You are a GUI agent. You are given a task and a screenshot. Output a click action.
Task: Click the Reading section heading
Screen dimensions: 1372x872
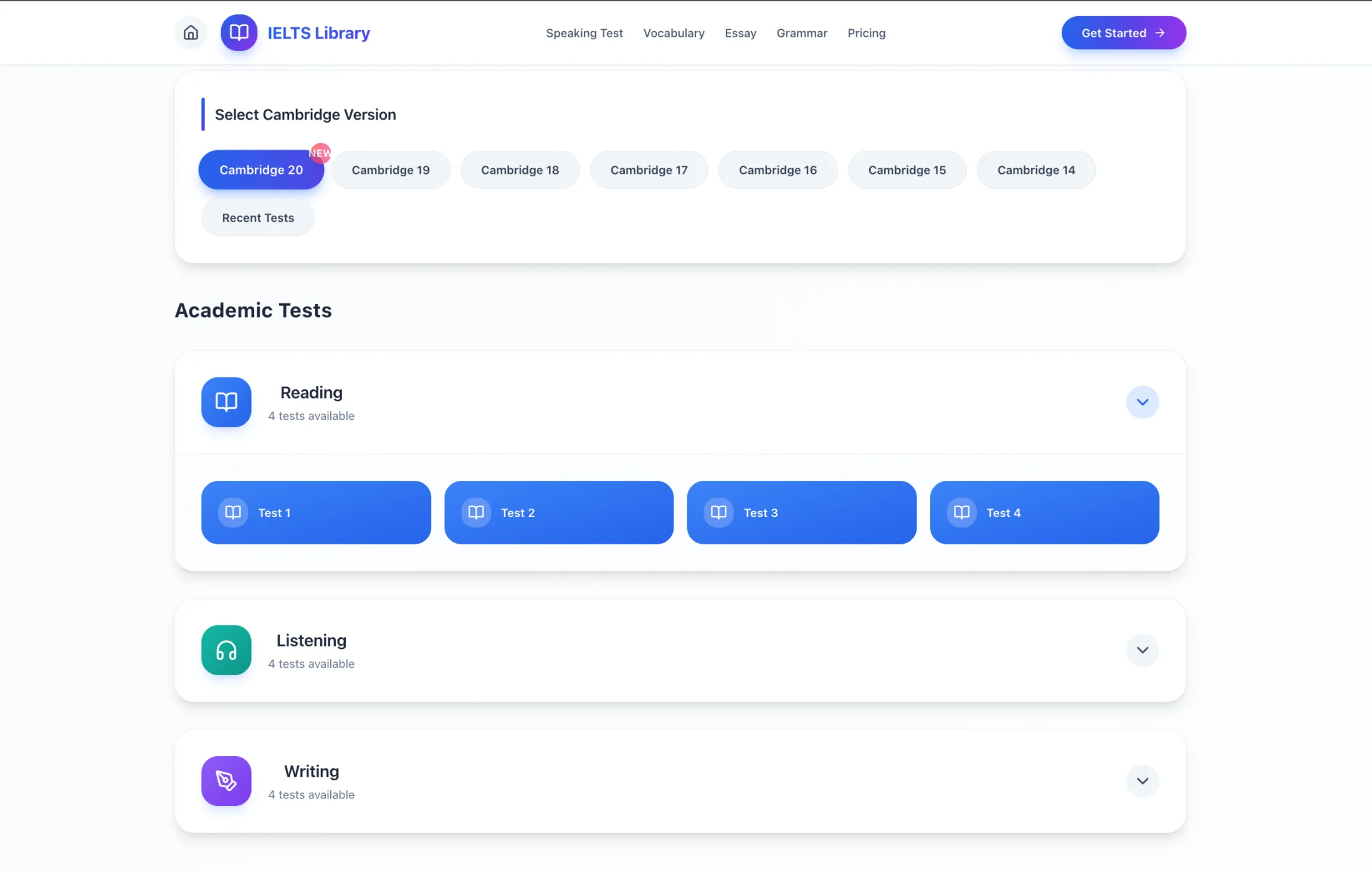coord(311,392)
